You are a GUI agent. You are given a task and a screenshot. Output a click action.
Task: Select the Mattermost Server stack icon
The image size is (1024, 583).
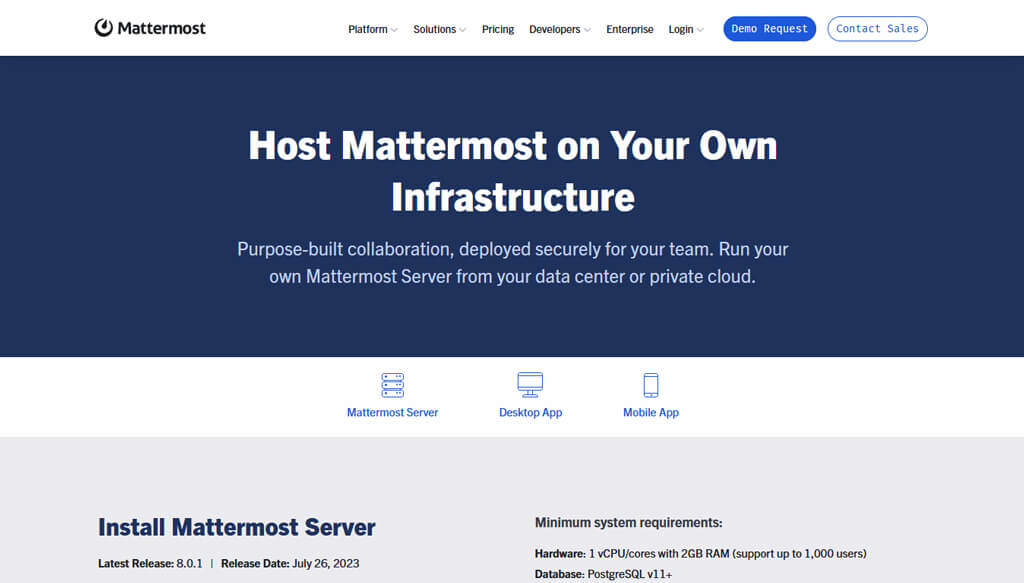click(x=392, y=385)
